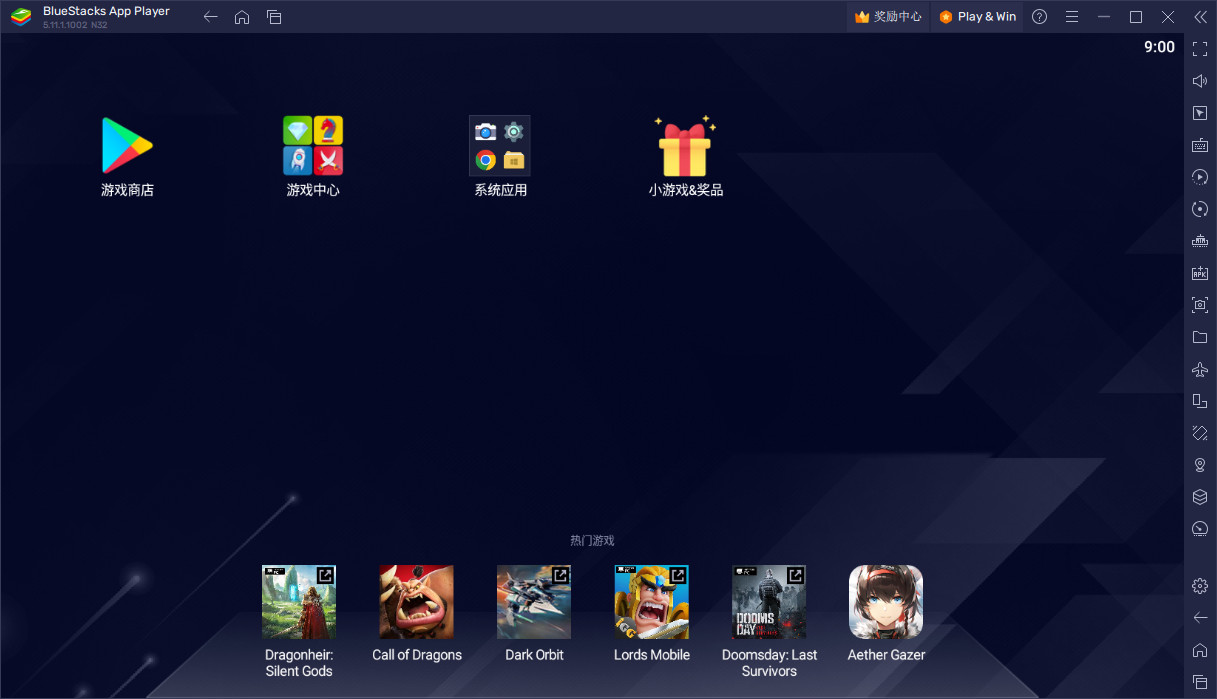Click the back arrow in side toolbar
The height and width of the screenshot is (699, 1217).
coord(1200,618)
